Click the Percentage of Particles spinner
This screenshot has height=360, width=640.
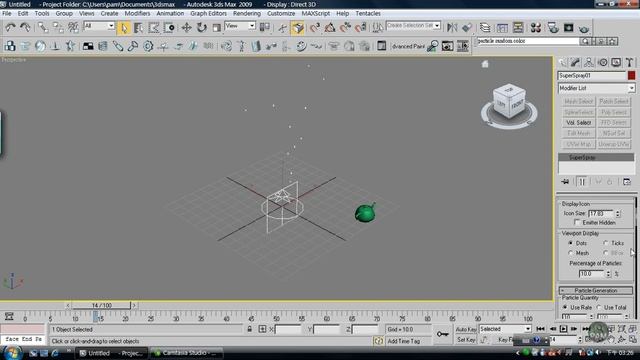click(x=608, y=274)
